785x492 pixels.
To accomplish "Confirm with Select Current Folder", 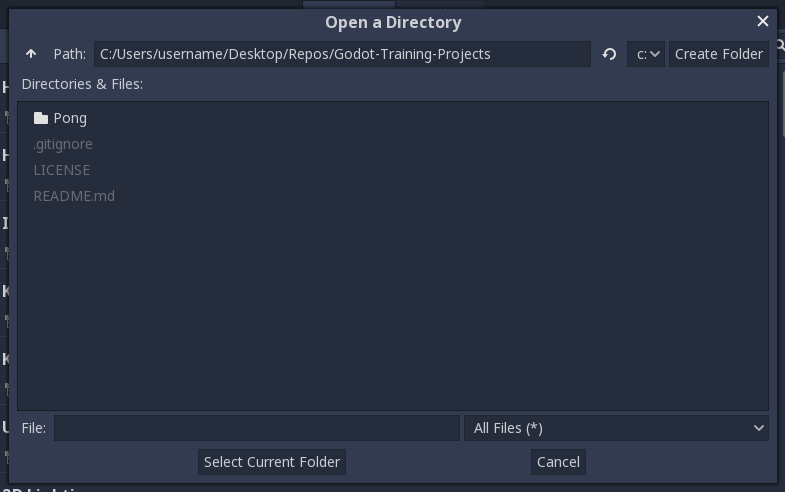I will pos(272,462).
